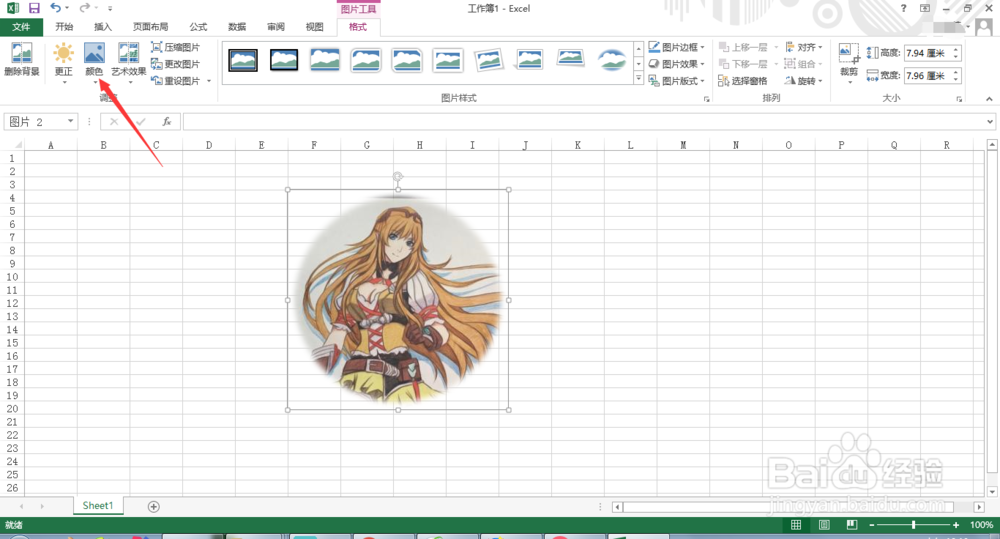Switch to the View (视图) tab
This screenshot has width=1000, height=539.
[314, 27]
